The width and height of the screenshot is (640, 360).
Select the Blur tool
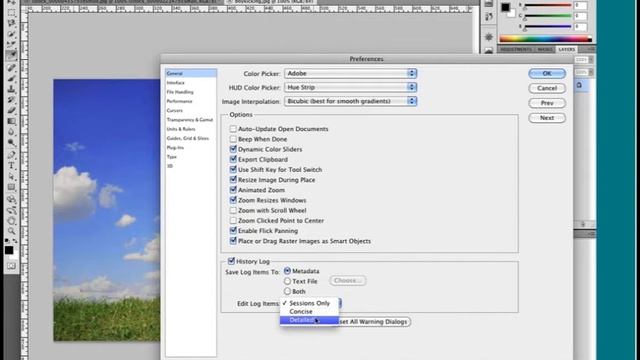(11, 132)
